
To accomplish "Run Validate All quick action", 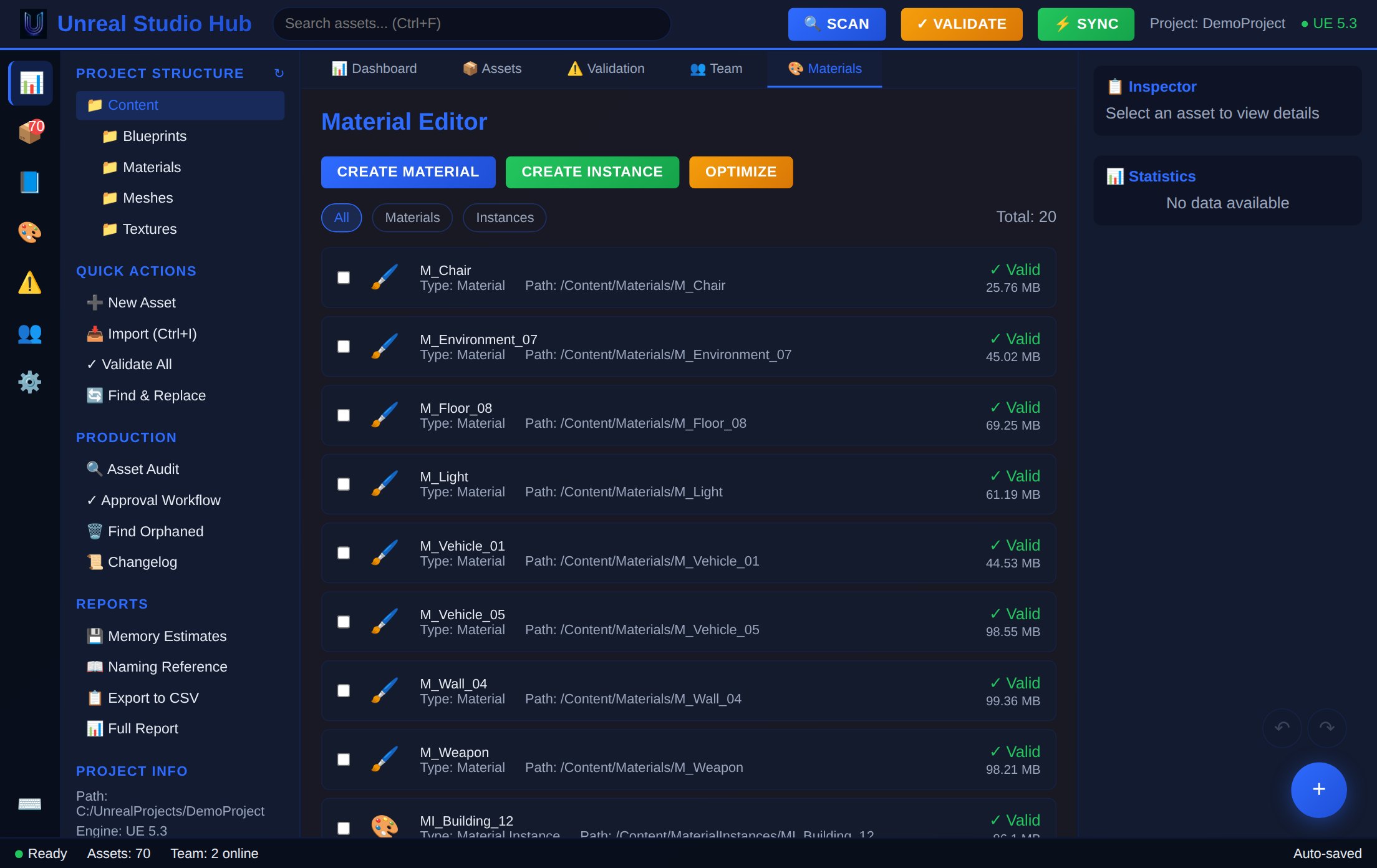I will coord(180,364).
